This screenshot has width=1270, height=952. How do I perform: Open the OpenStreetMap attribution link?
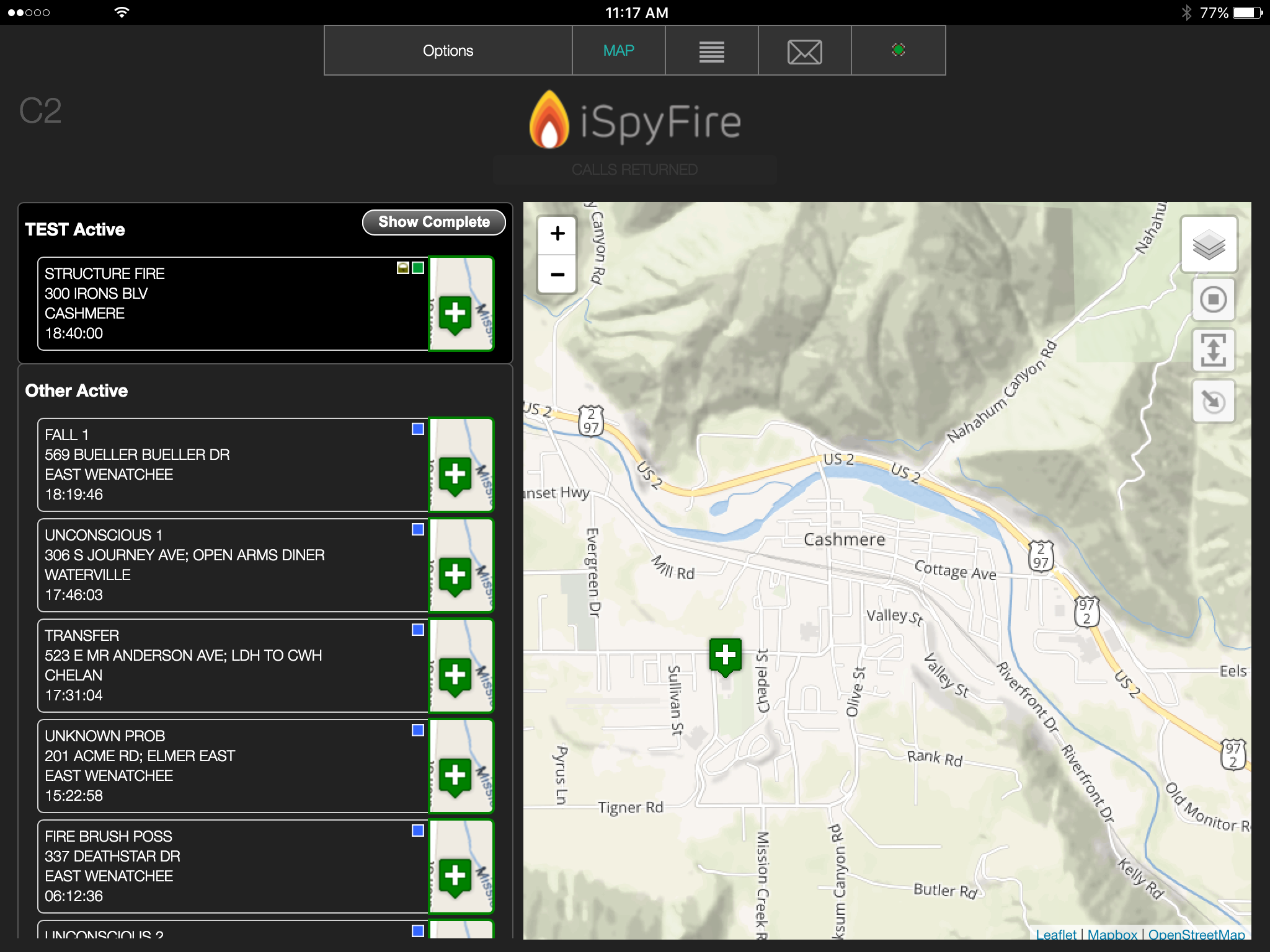click(x=1196, y=934)
